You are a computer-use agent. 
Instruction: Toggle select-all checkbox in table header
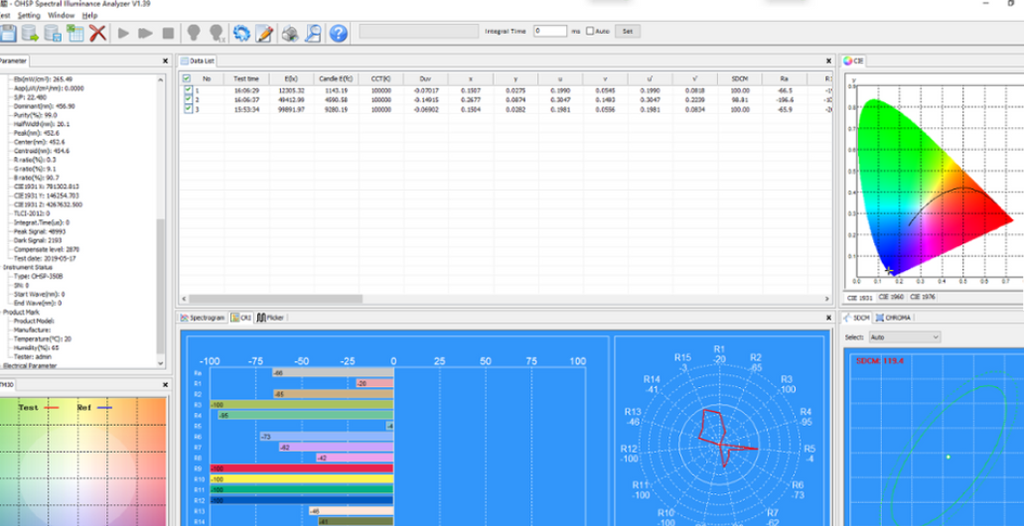[x=187, y=78]
